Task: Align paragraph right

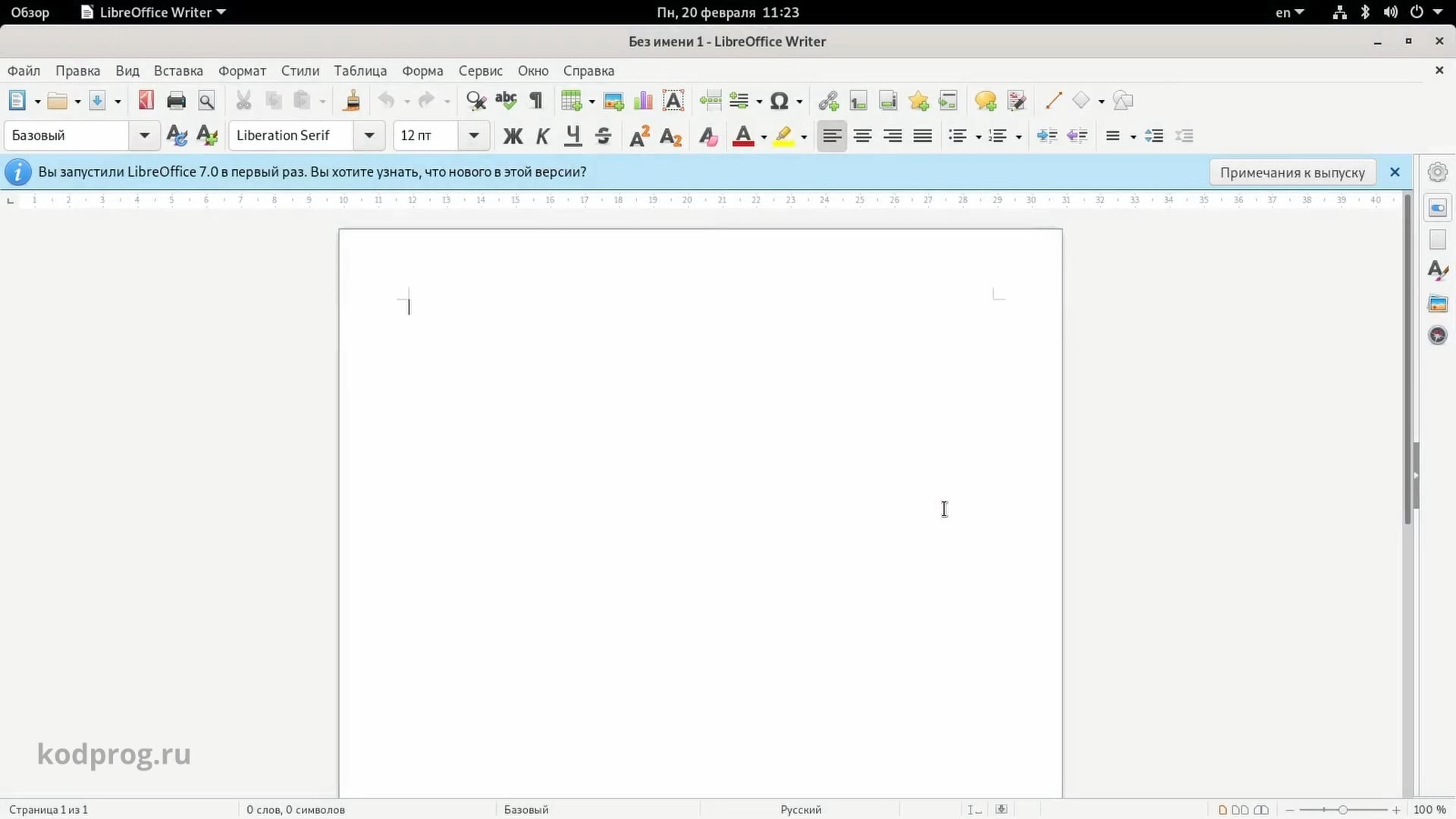Action: pyautogui.click(x=893, y=136)
